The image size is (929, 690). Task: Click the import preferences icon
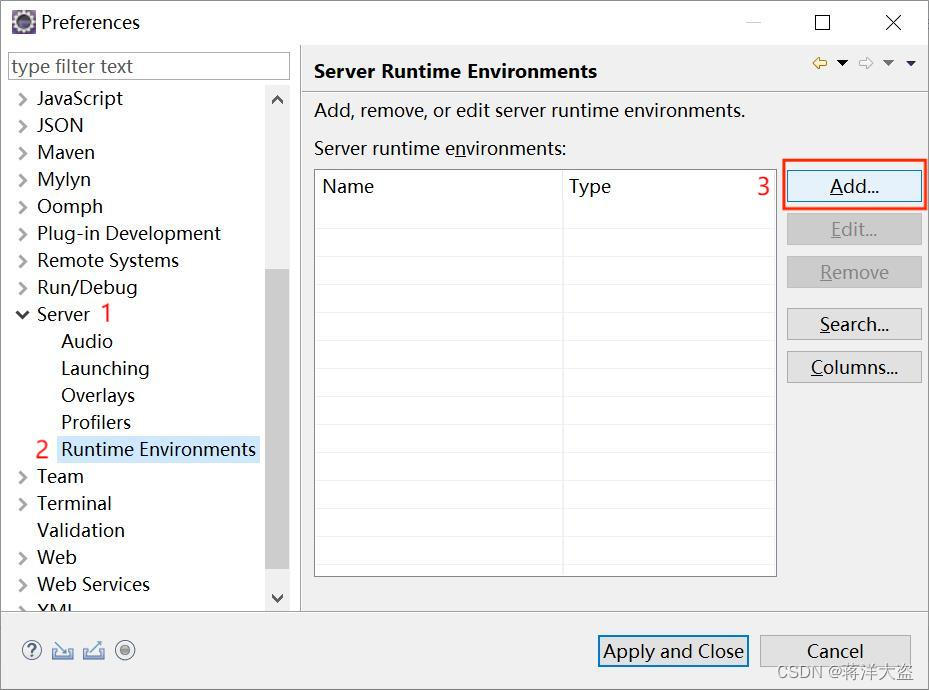click(x=63, y=650)
